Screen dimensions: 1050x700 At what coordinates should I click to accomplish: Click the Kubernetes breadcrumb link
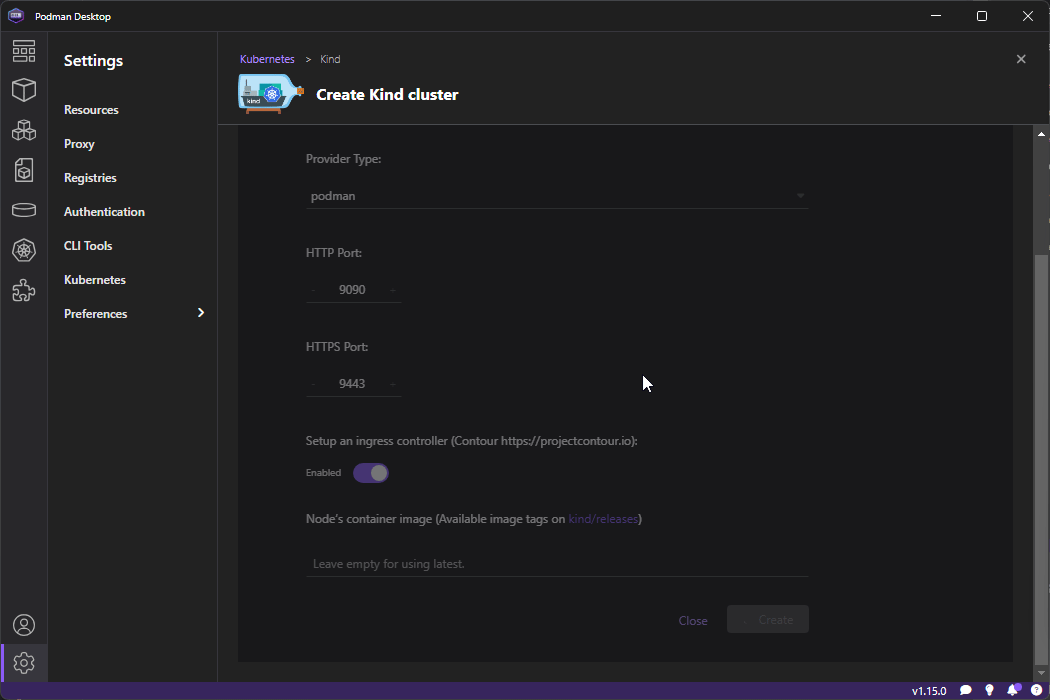267,59
